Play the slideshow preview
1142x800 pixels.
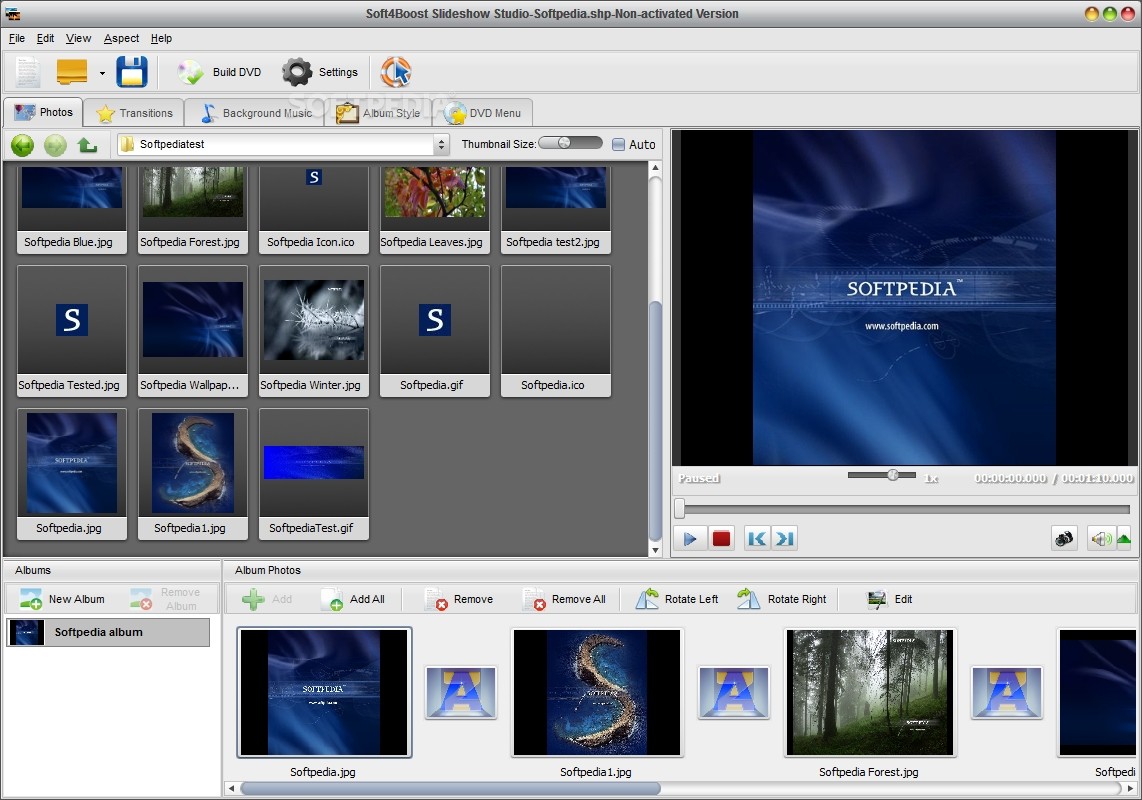coord(690,538)
